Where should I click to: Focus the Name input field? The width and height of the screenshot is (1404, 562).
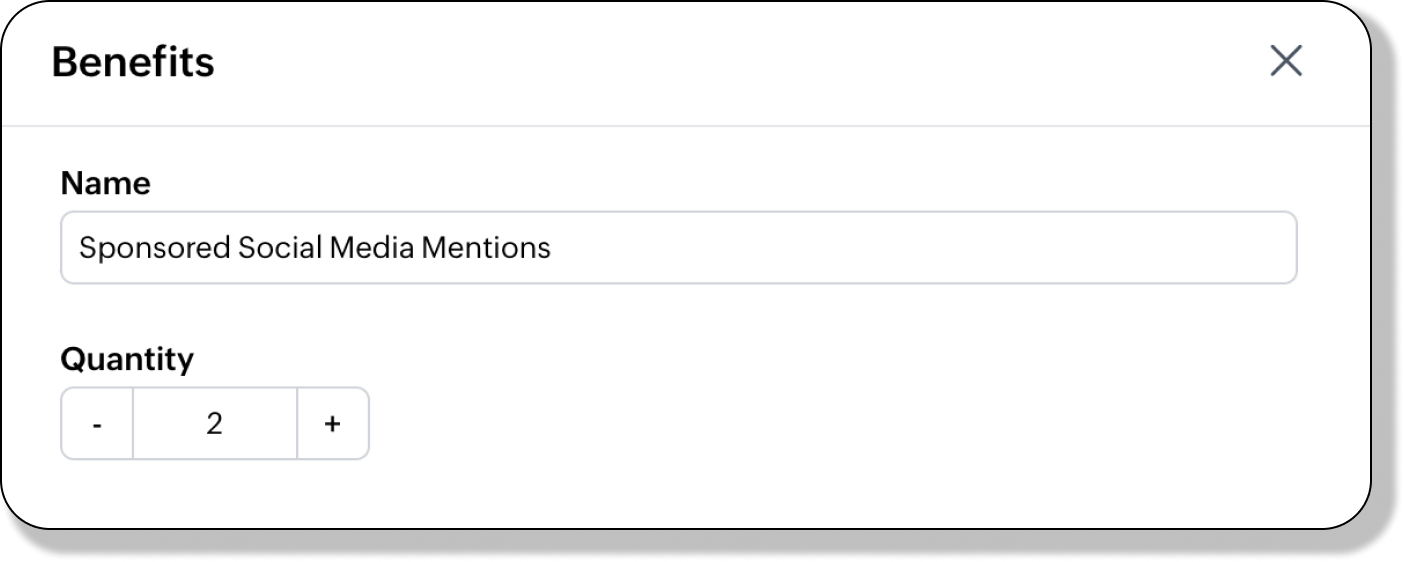(678, 247)
